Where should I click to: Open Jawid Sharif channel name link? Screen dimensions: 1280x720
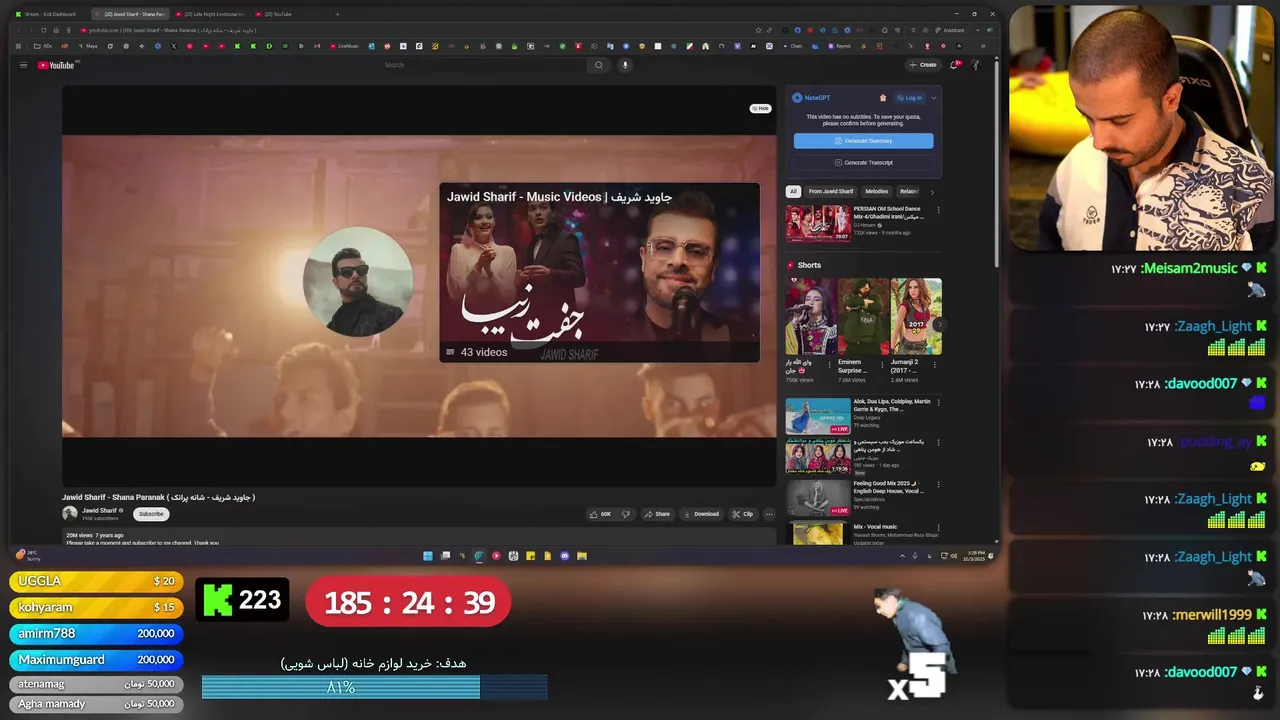click(x=99, y=510)
